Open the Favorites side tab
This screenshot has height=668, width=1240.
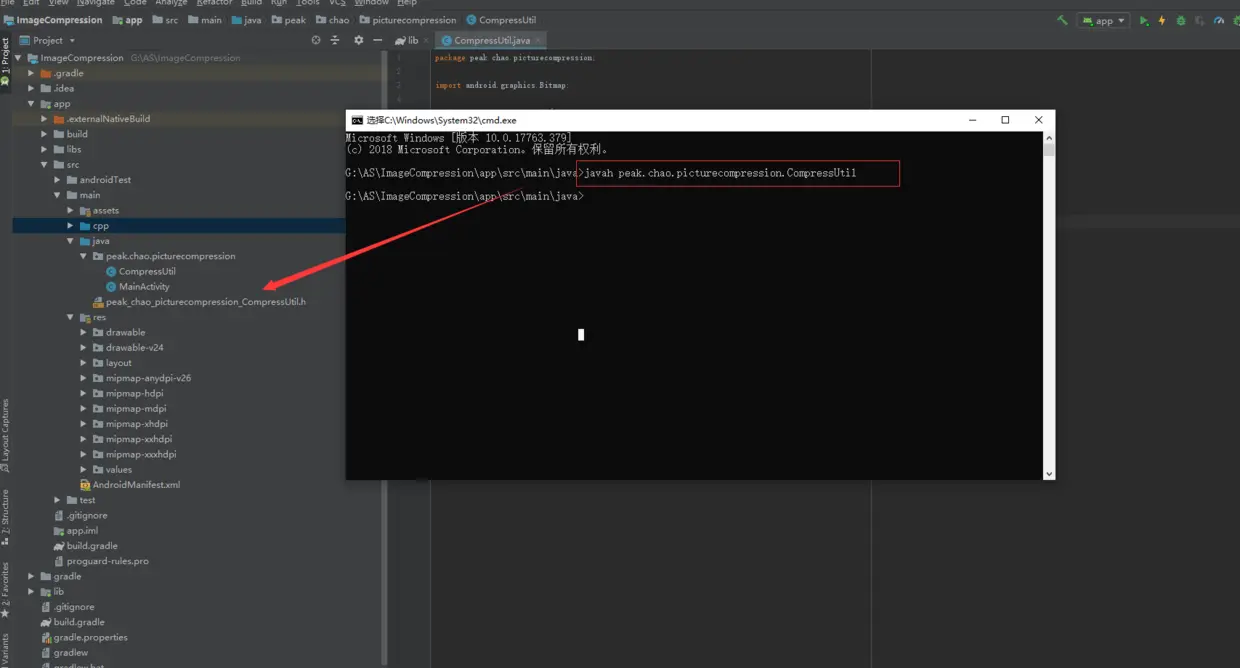pos(5,590)
